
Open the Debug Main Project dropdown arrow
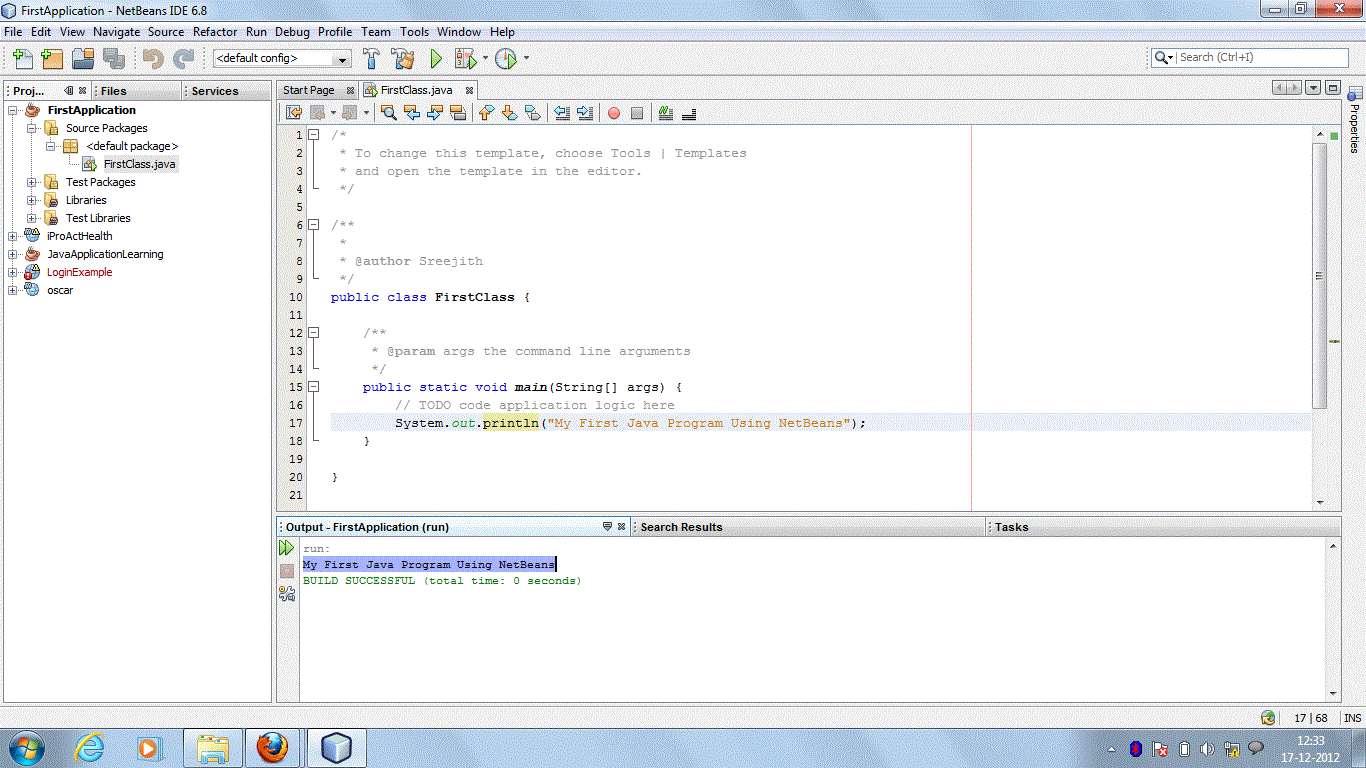click(x=485, y=58)
